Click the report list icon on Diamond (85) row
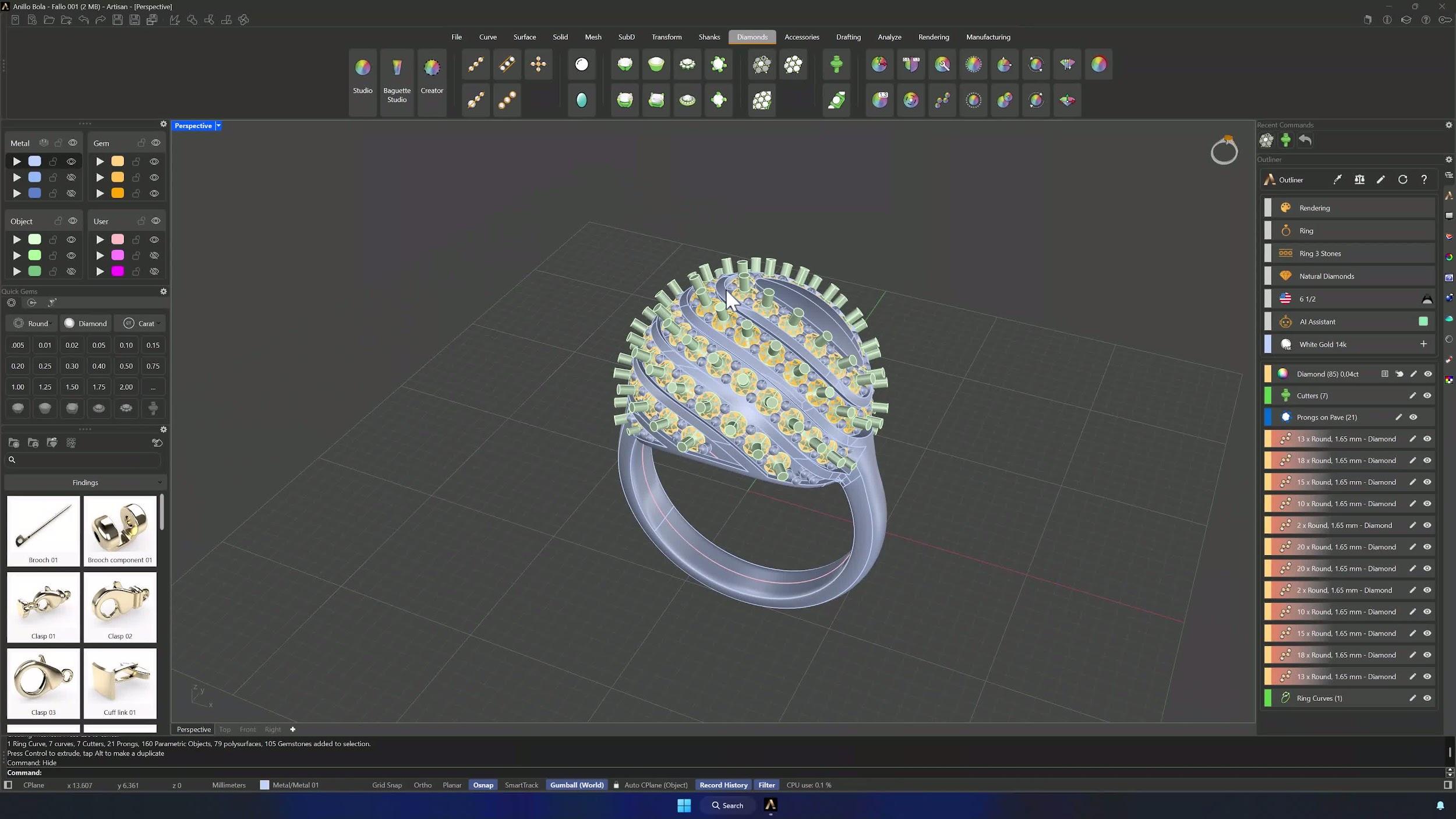 coord(1385,374)
